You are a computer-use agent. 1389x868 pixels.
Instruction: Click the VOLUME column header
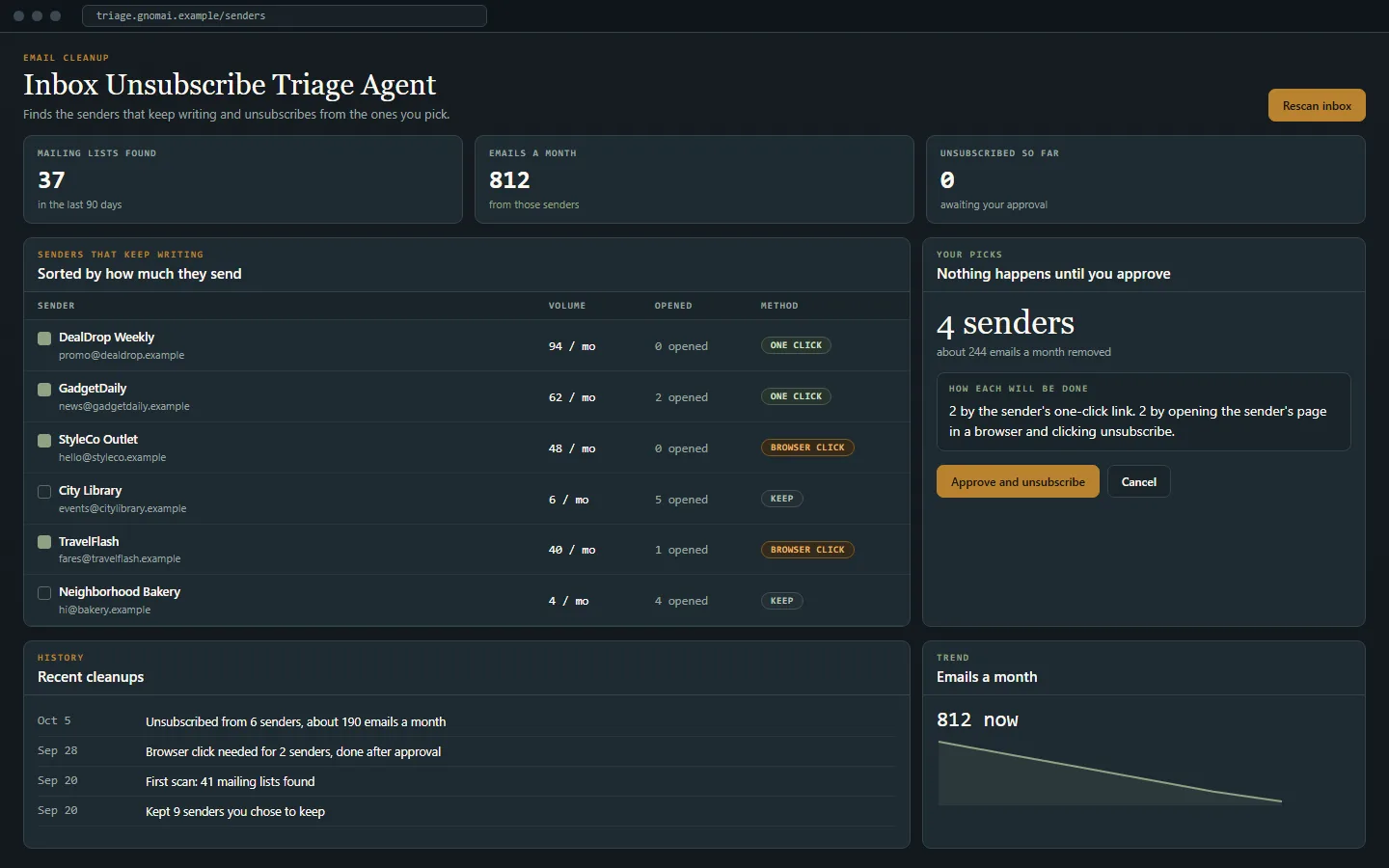(567, 306)
